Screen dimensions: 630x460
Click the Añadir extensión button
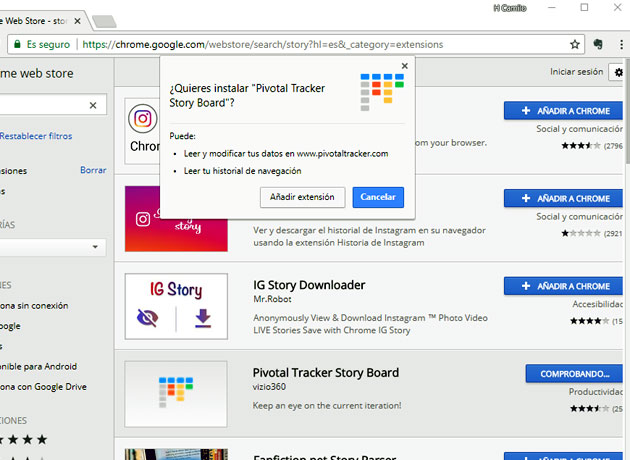pos(303,197)
